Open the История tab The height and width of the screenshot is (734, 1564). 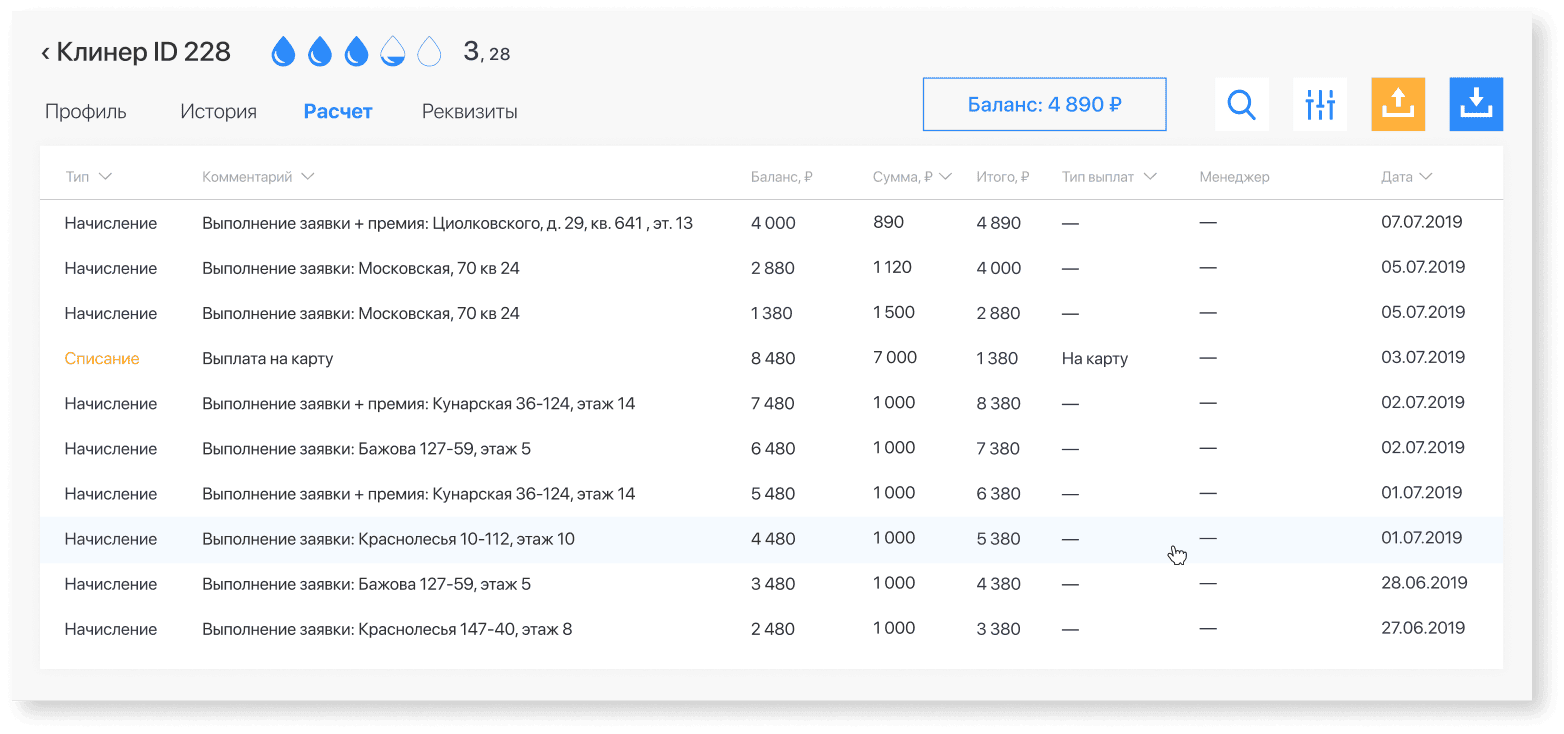(218, 112)
